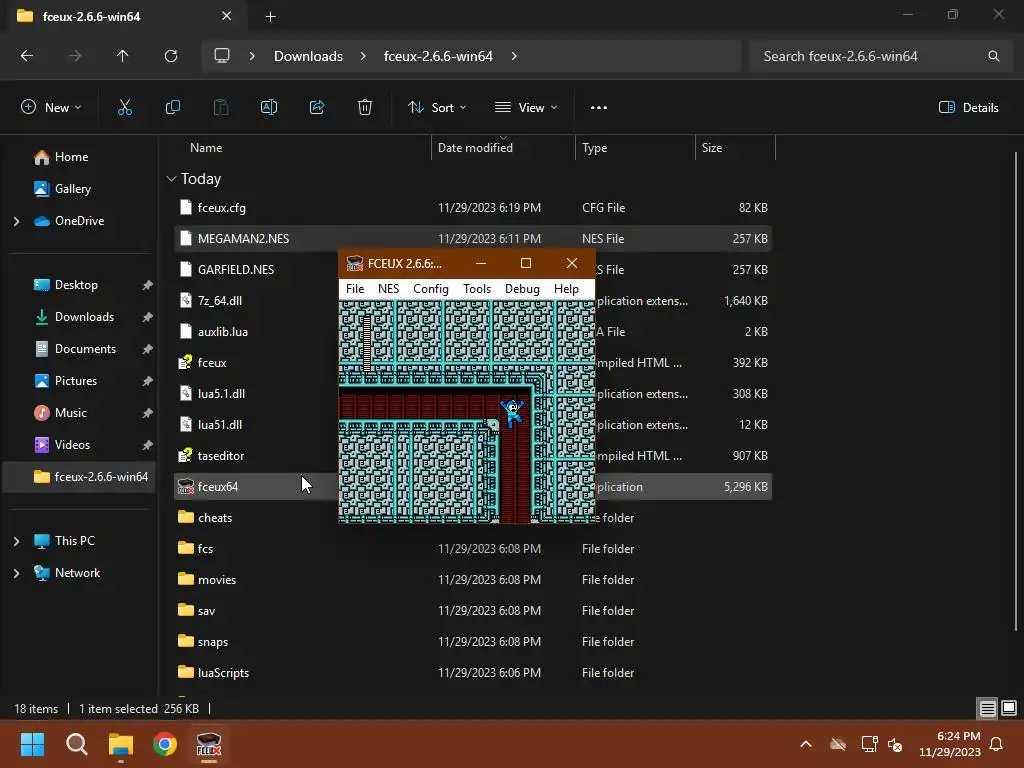The image size is (1024, 768).
Task: Click Downloads in address breadcrumb
Action: tap(308, 56)
